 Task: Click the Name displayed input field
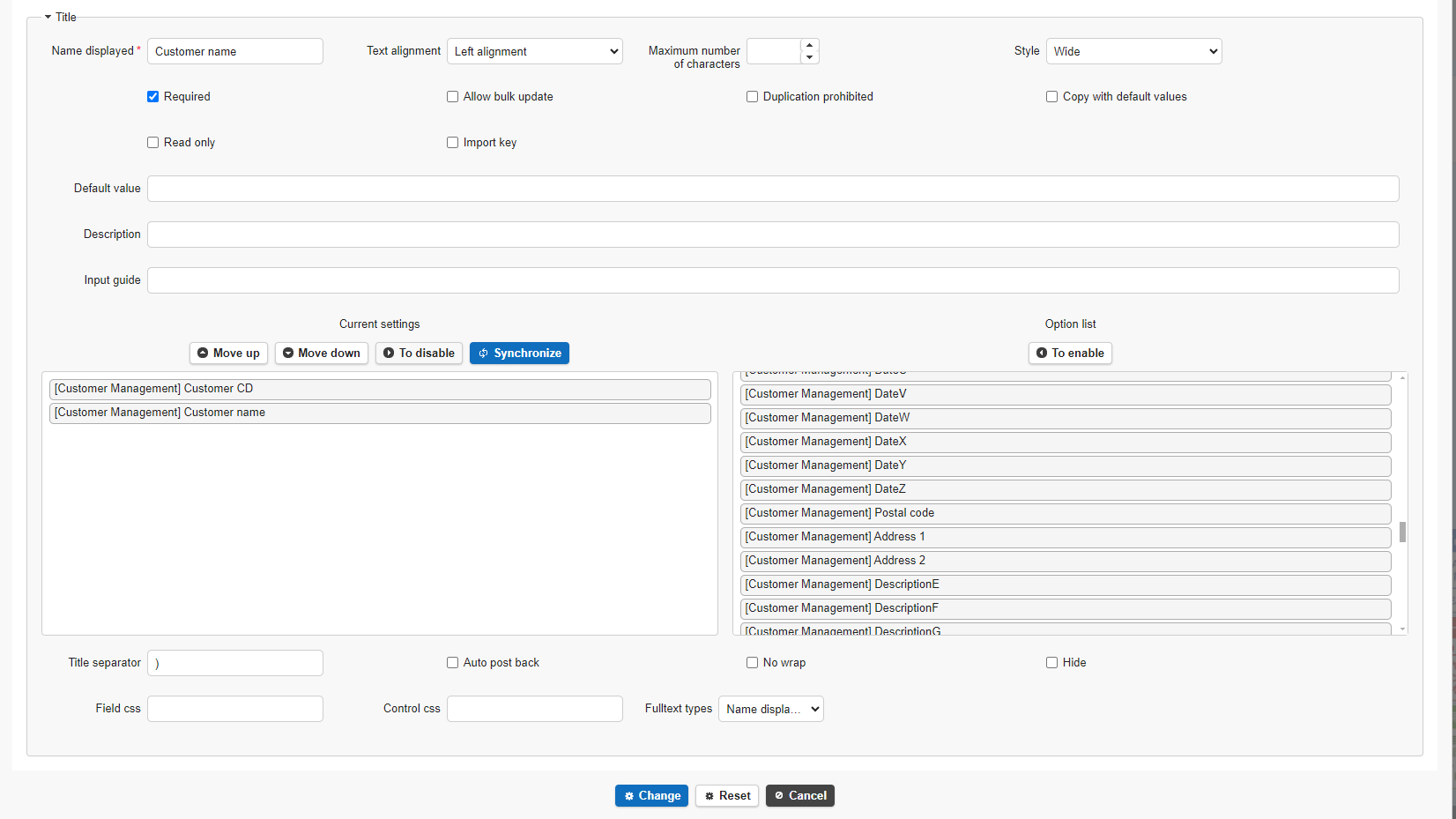235,51
